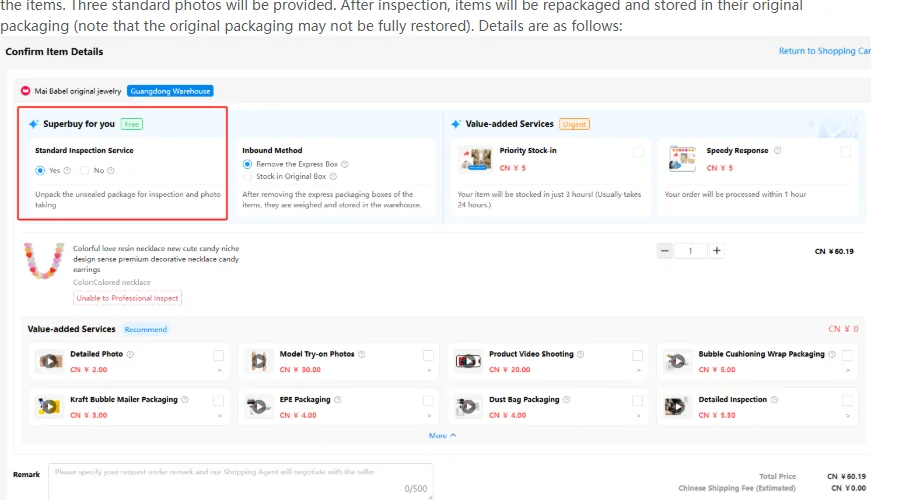Viewport: 905px width, 500px height.
Task: Open the Priority Stock-in thumbnail image
Action: (475, 159)
